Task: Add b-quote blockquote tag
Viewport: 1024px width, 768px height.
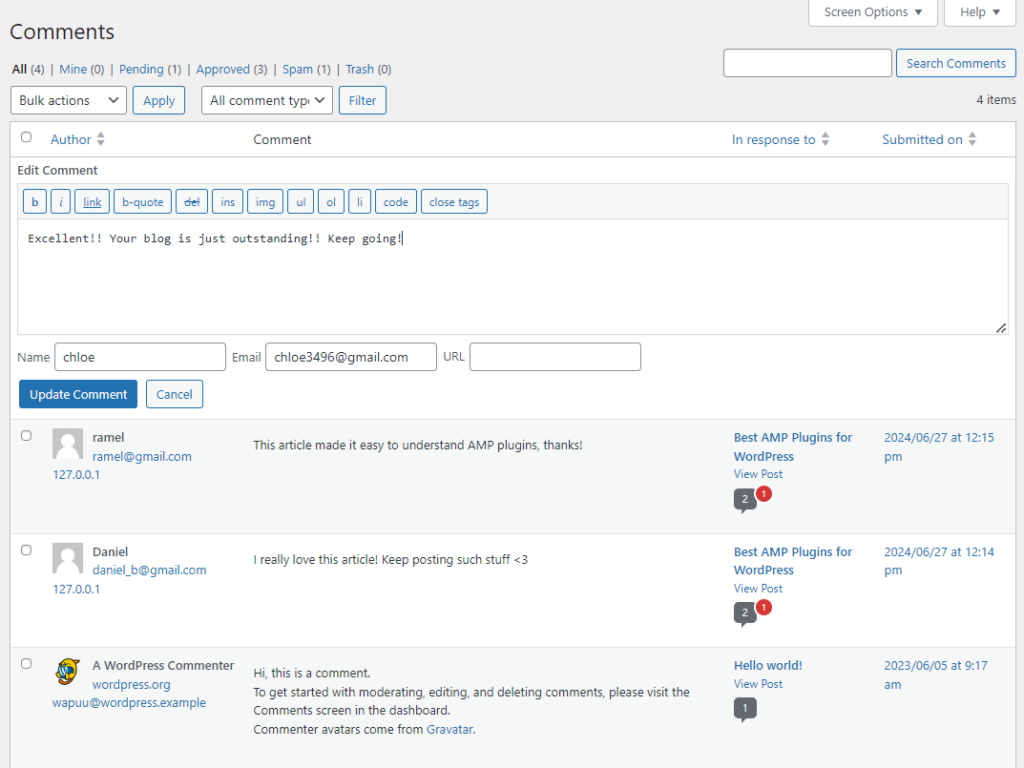Action: click(142, 202)
